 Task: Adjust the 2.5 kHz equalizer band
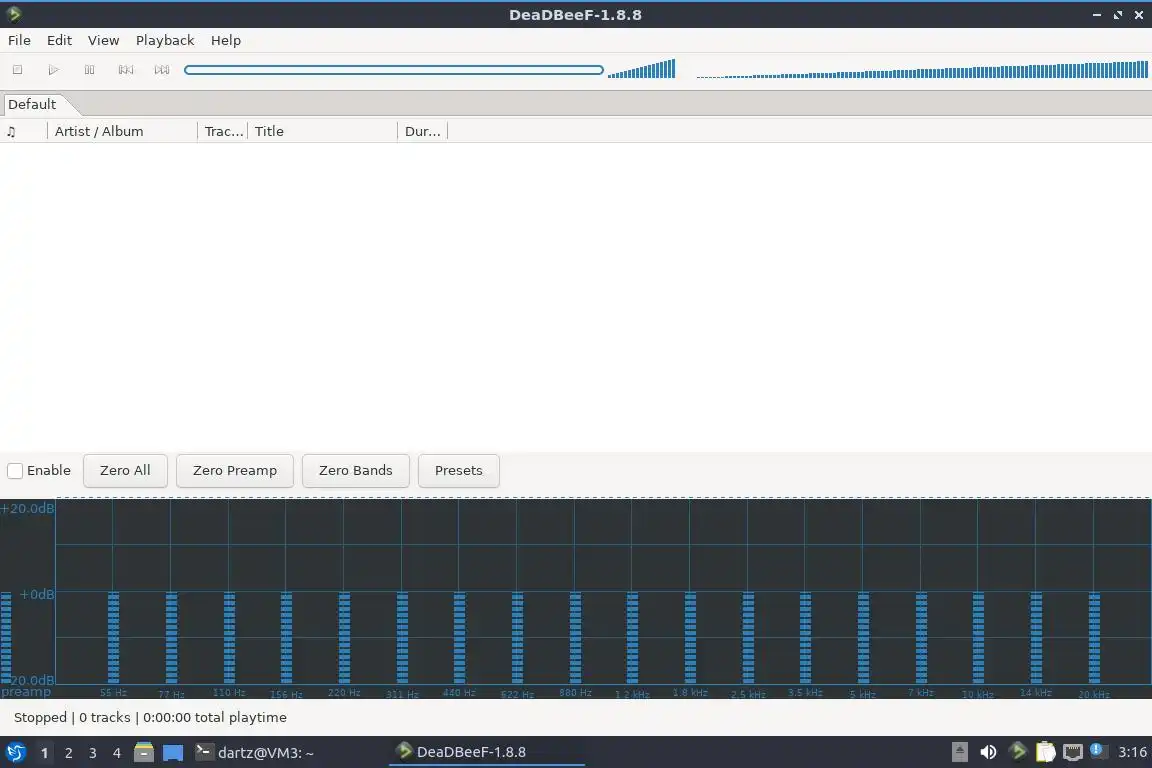[x=748, y=638]
